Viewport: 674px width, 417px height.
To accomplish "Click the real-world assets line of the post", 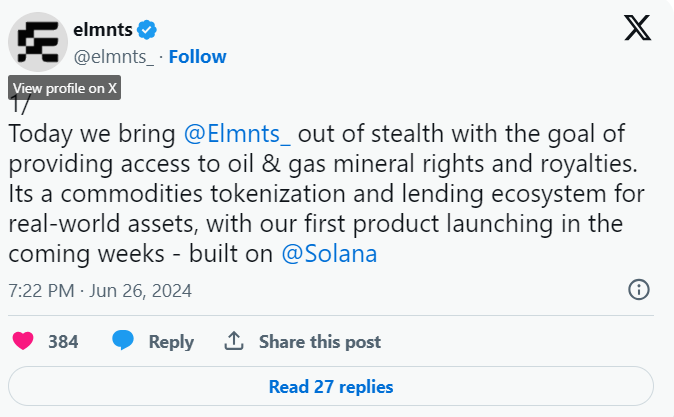I will [316, 224].
